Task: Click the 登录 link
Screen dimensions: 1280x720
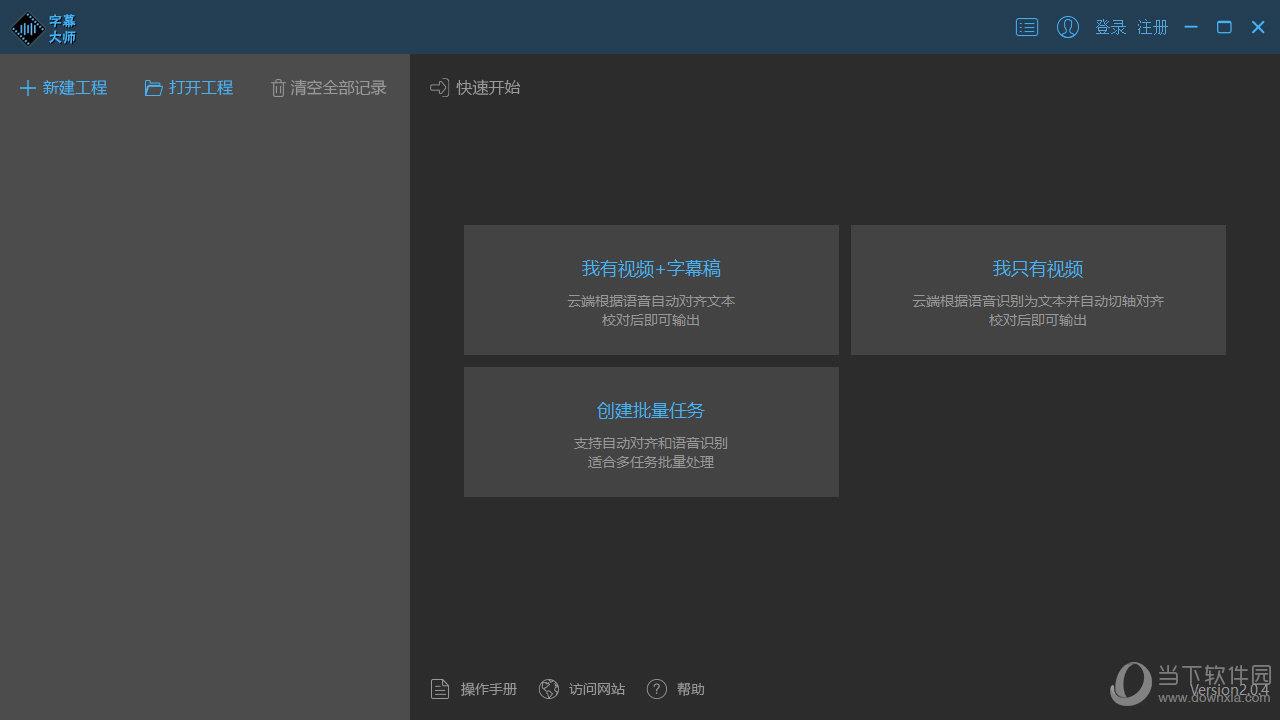Action: tap(1110, 28)
